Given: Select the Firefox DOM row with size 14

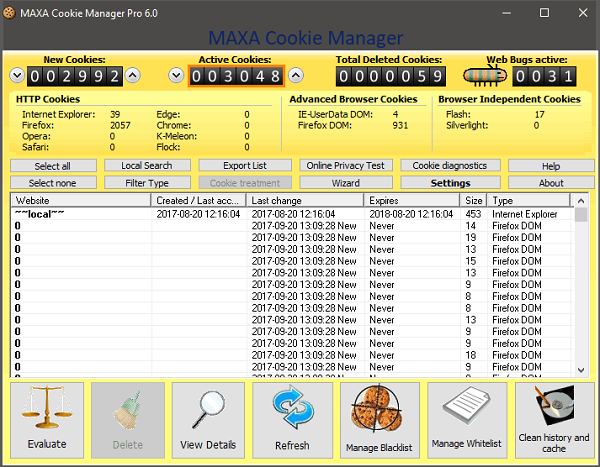Looking at the screenshot, I should pos(293,226).
